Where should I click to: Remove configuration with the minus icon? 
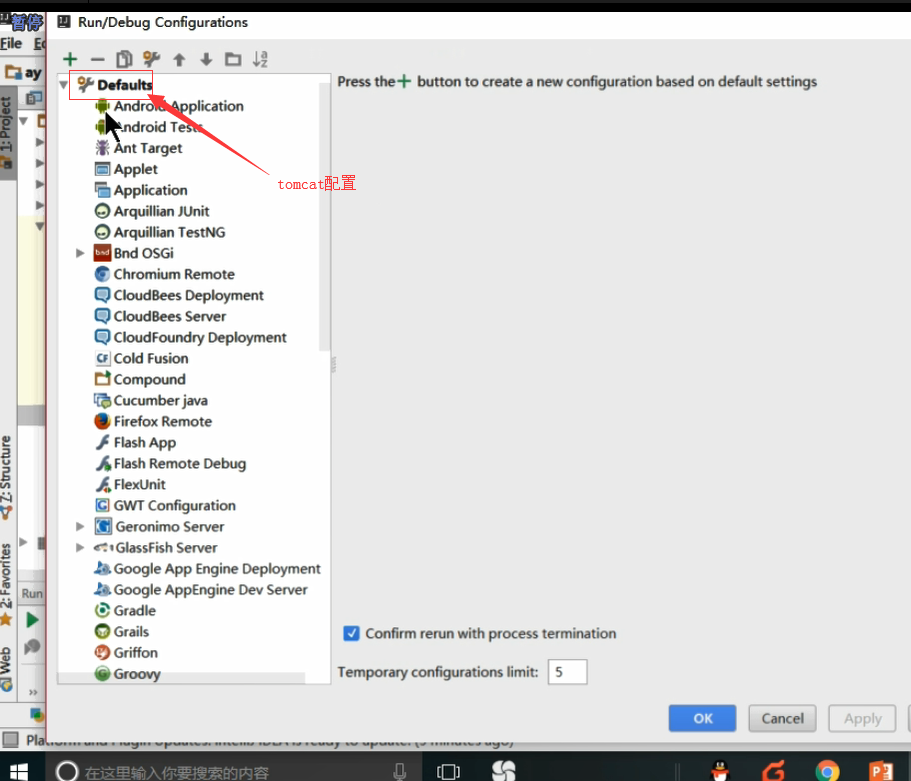[97, 59]
